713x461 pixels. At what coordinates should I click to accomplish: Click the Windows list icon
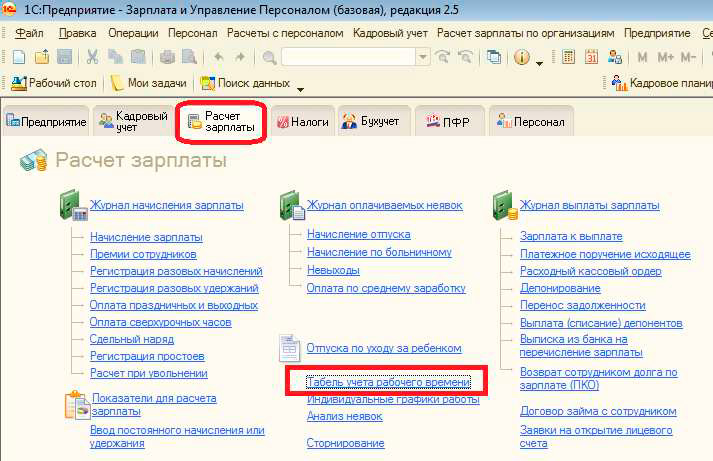(494, 57)
